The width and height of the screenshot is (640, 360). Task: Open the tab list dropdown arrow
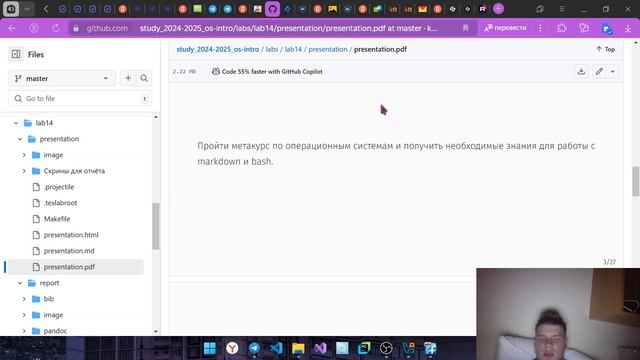coord(27,9)
